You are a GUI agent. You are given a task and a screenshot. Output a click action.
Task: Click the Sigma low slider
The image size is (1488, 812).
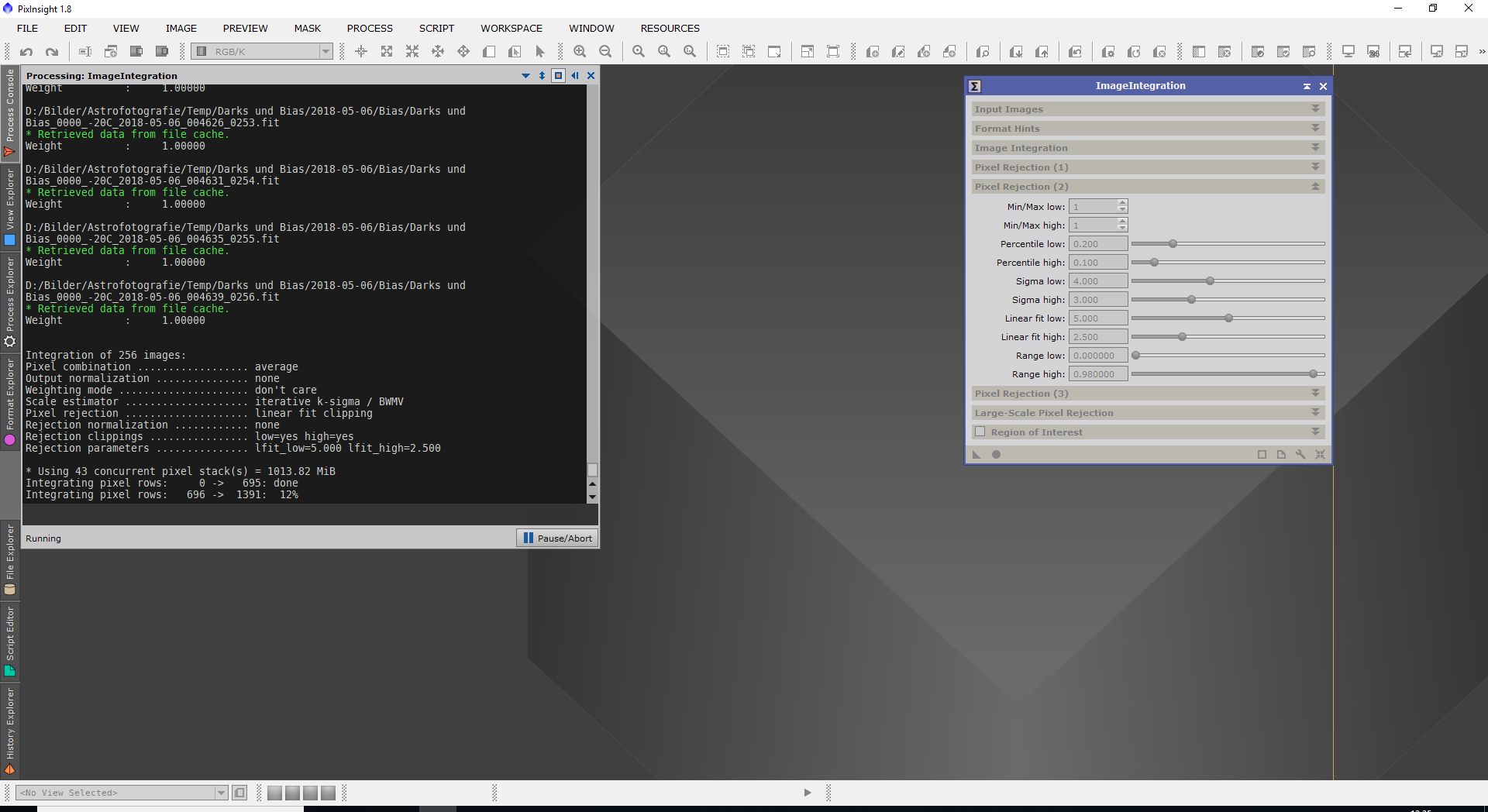pyautogui.click(x=1228, y=281)
